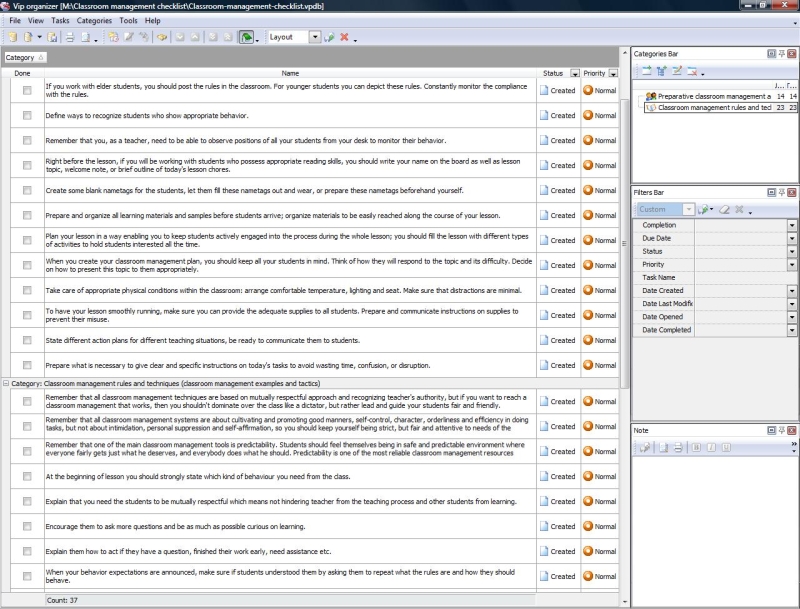Click the Bold icon in the Note toolbar
This screenshot has width=800, height=609.
[696, 446]
